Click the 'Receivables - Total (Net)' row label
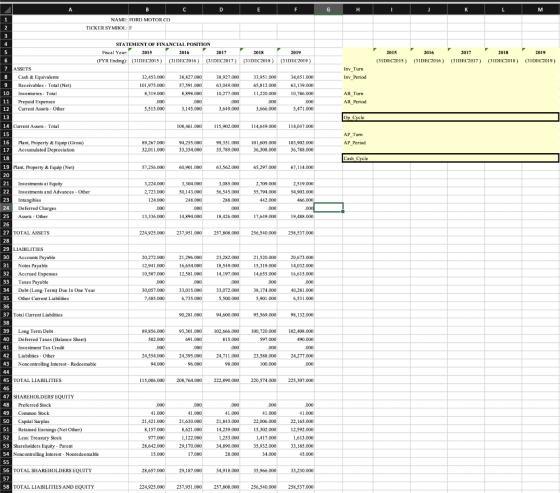The image size is (560, 493). tap(45, 85)
